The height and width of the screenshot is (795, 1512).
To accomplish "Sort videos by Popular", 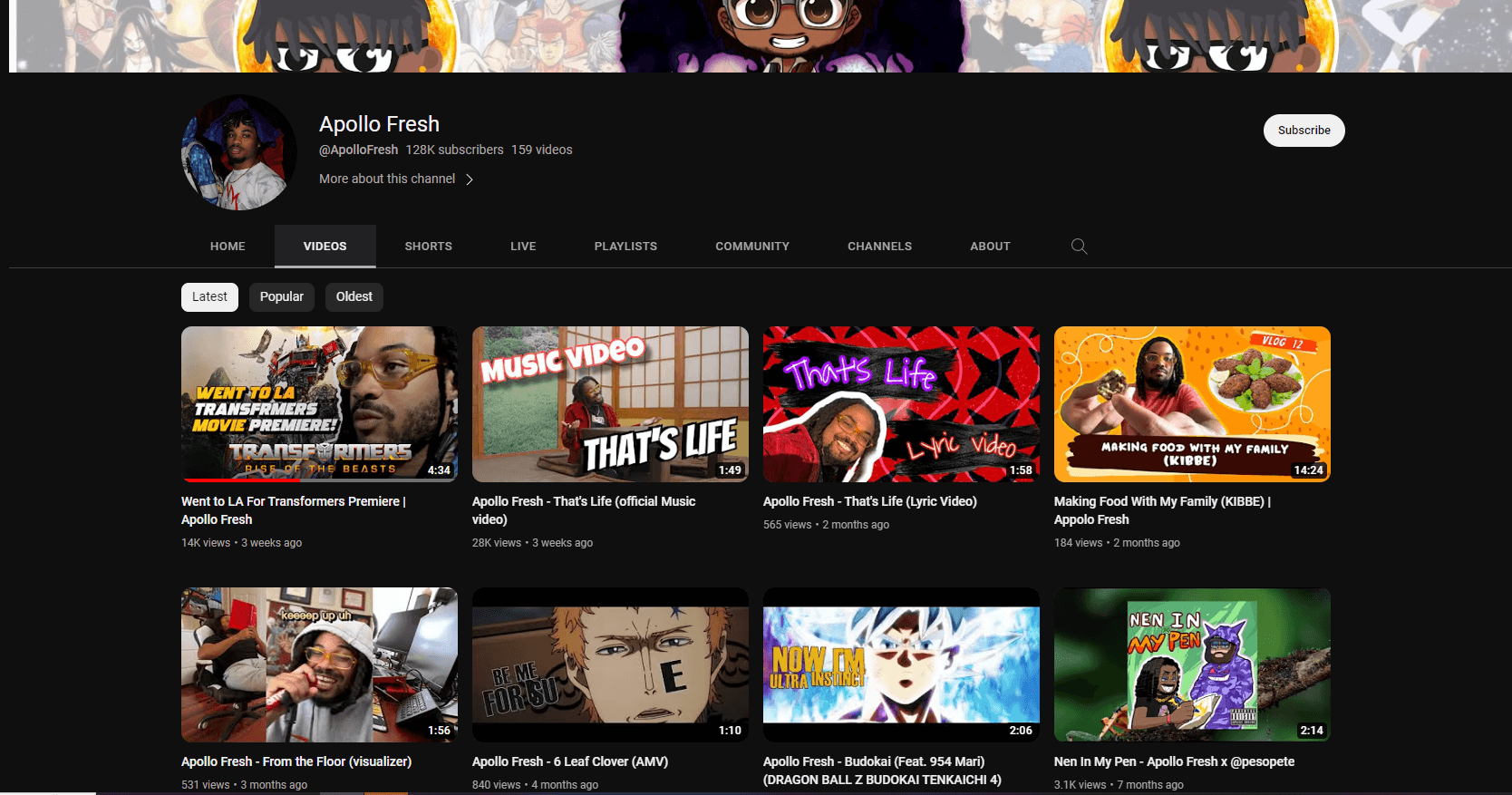I will [x=282, y=297].
